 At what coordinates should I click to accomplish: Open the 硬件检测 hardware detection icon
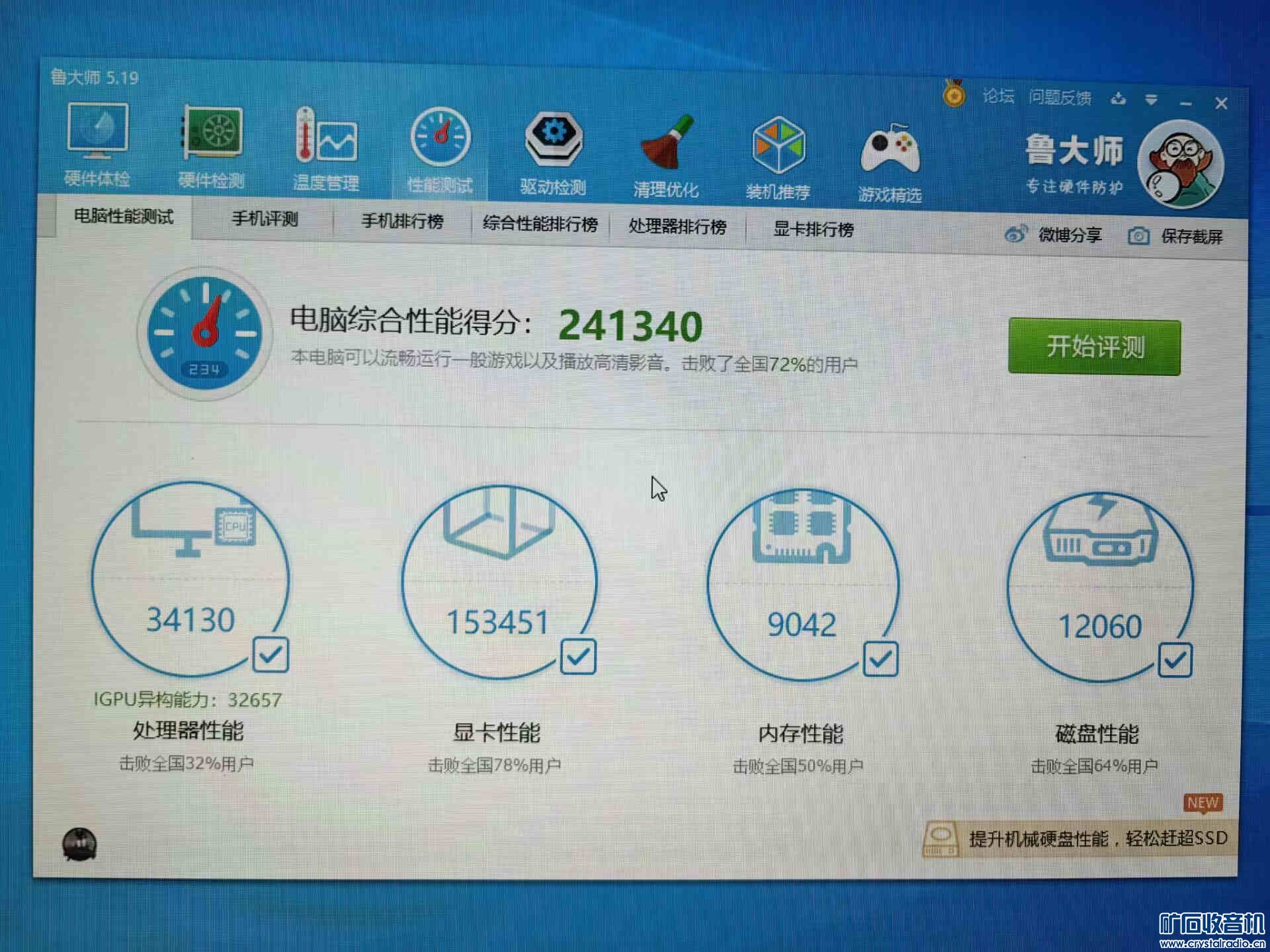coord(212,145)
